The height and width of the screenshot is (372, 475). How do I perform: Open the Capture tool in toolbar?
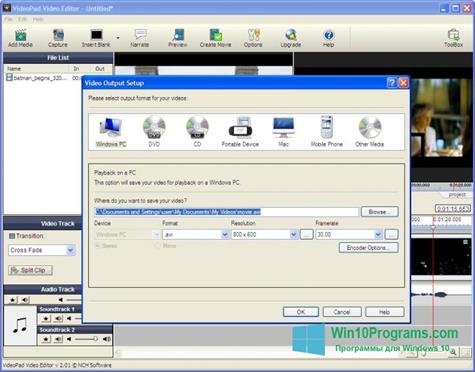[x=58, y=38]
